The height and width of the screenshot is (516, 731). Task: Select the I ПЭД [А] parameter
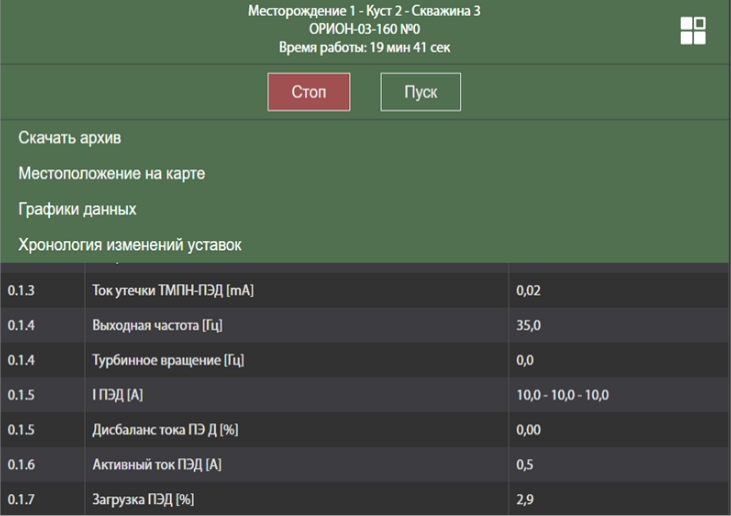pyautogui.click(x=118, y=396)
